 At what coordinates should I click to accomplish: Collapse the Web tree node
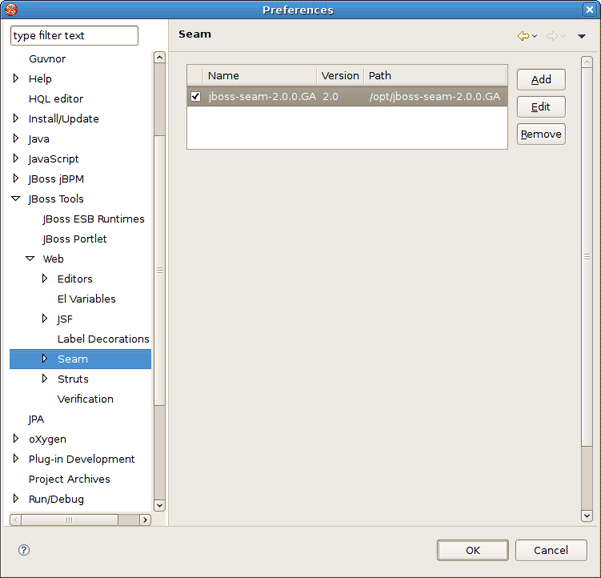point(30,259)
